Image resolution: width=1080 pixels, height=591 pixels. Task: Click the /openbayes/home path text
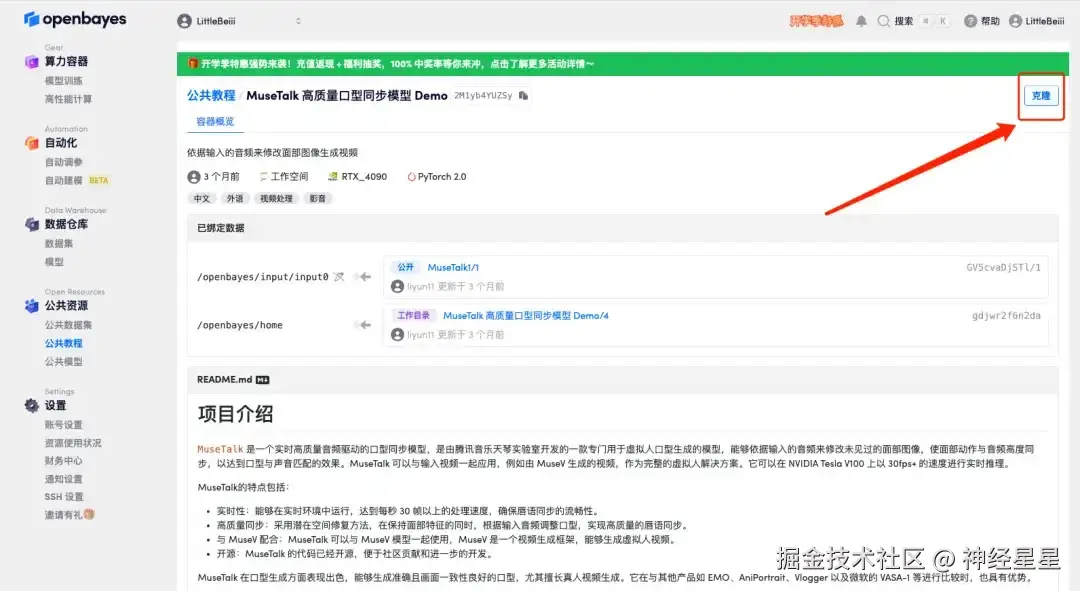(240, 325)
